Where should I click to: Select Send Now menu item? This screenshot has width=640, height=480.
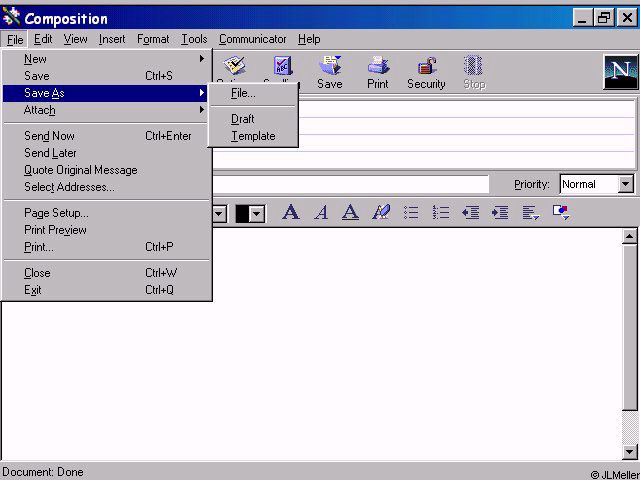[x=107, y=136]
